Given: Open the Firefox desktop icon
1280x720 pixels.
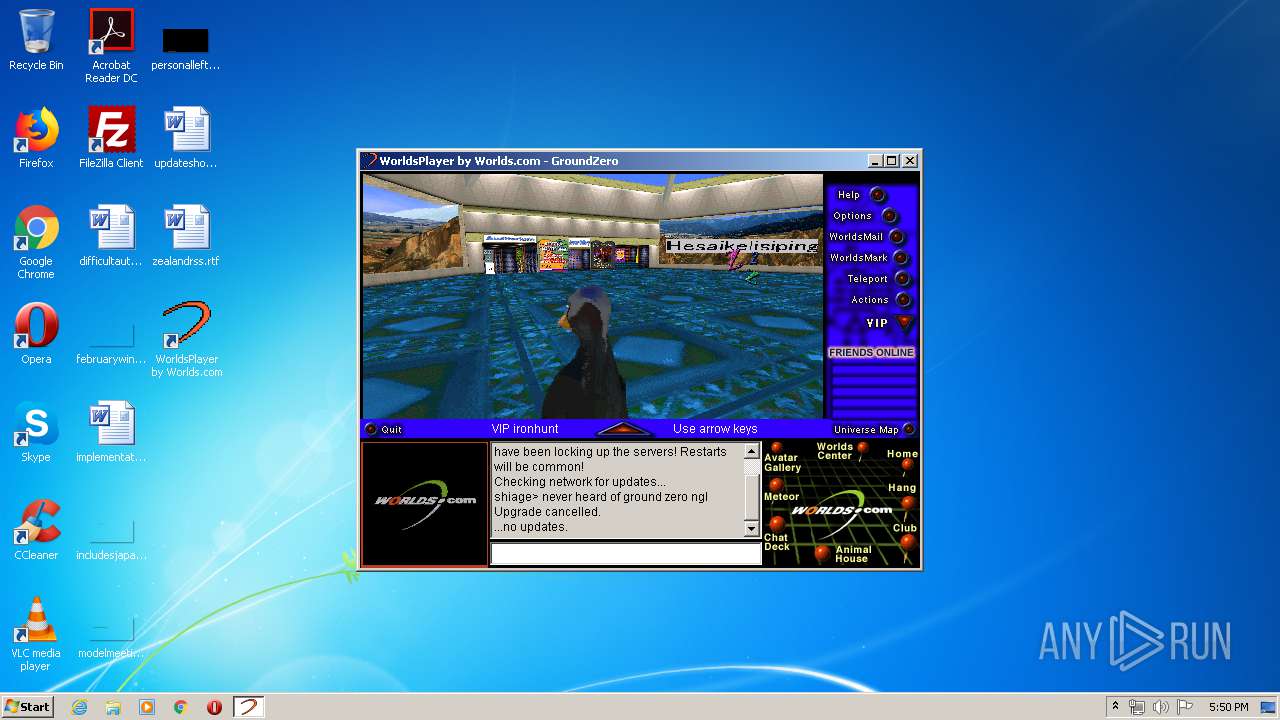Looking at the screenshot, I should [x=36, y=138].
